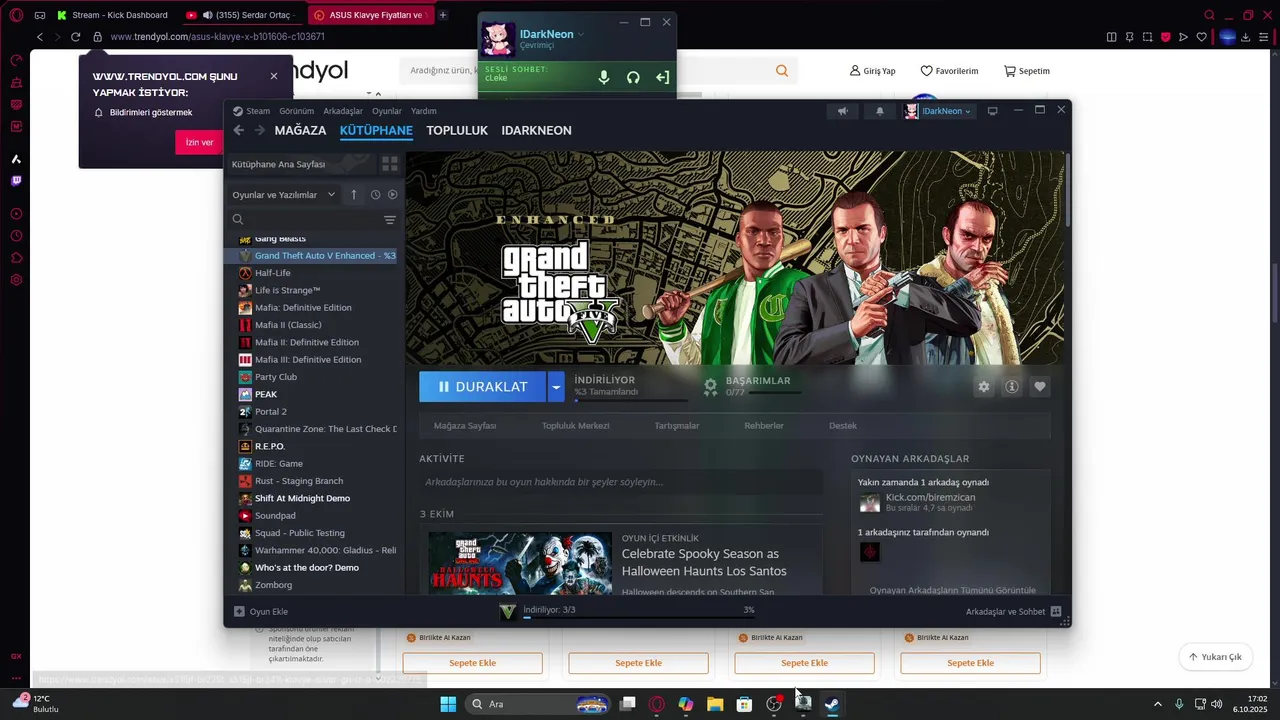
Task: Open Arkadaşlar menu
Action: pyautogui.click(x=343, y=111)
